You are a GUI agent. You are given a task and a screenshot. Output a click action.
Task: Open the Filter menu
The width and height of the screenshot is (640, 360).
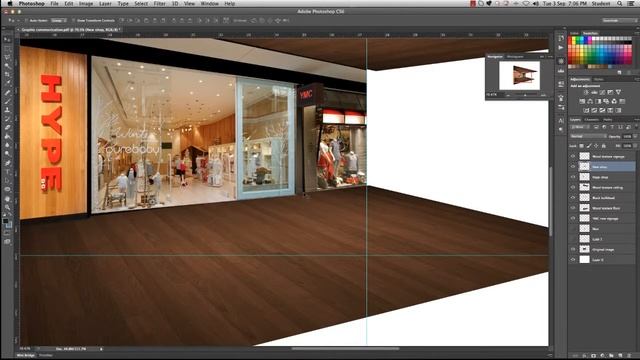(160, 4)
